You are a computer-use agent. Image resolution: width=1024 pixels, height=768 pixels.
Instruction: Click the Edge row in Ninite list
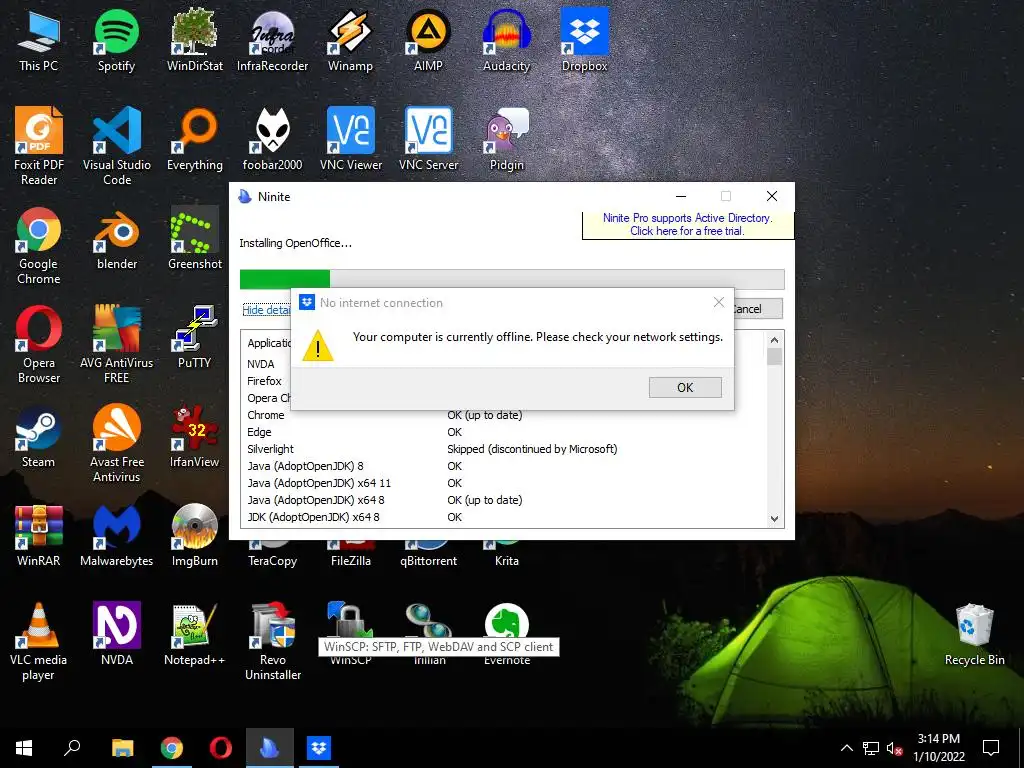coord(503,432)
